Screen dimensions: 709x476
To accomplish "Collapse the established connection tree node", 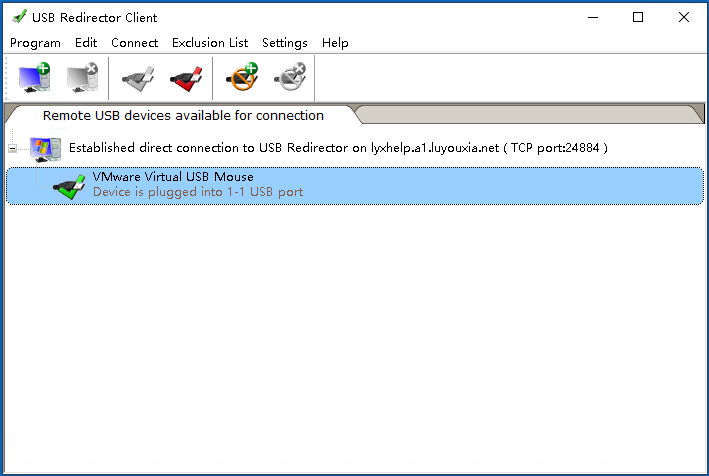I will point(13,148).
